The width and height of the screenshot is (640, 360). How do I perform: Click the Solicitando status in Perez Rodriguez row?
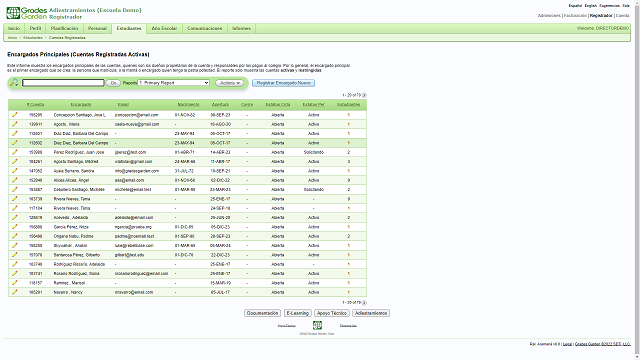(x=313, y=152)
